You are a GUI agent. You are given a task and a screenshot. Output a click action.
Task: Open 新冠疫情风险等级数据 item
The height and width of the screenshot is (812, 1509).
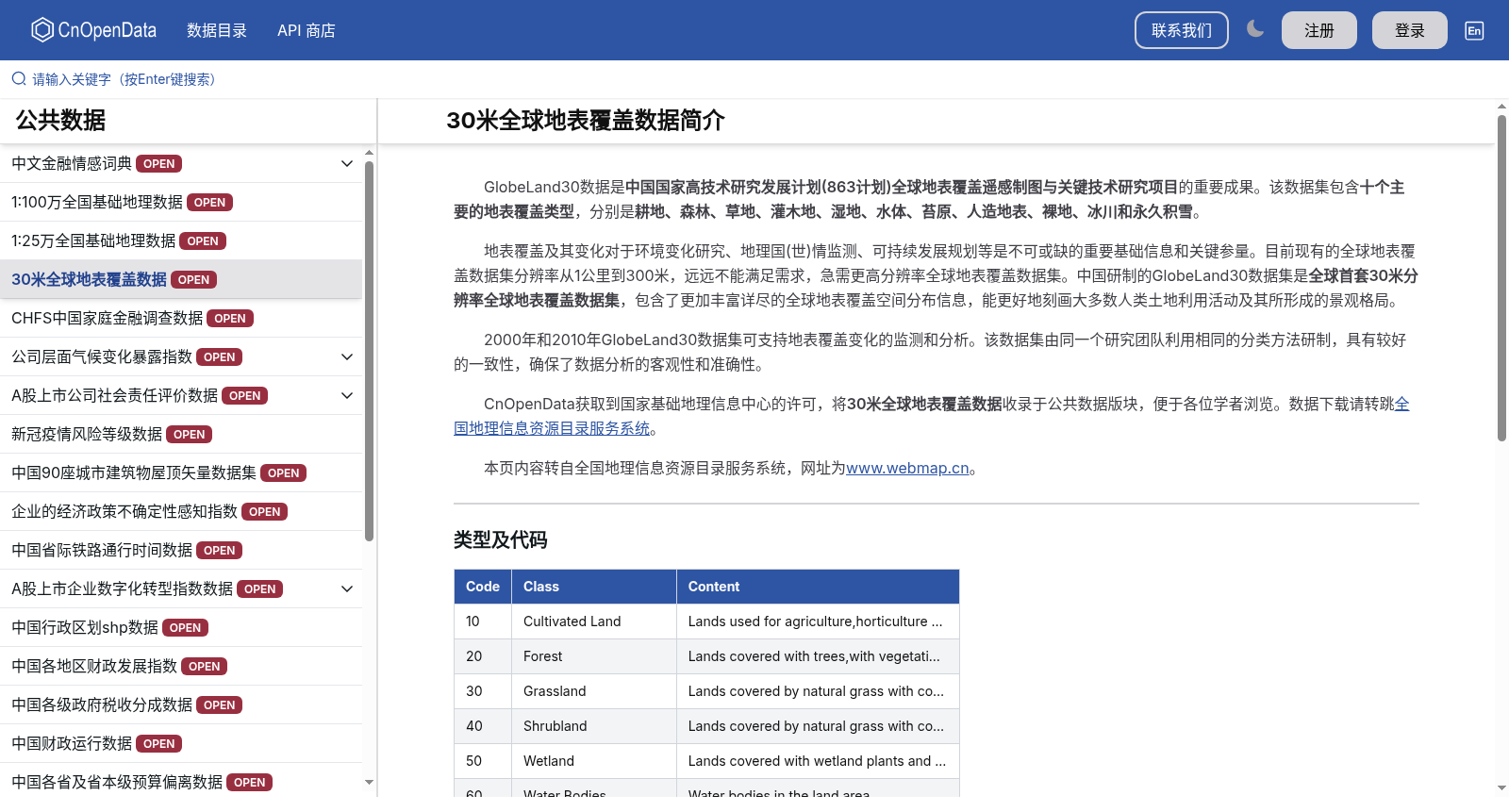(x=181, y=434)
